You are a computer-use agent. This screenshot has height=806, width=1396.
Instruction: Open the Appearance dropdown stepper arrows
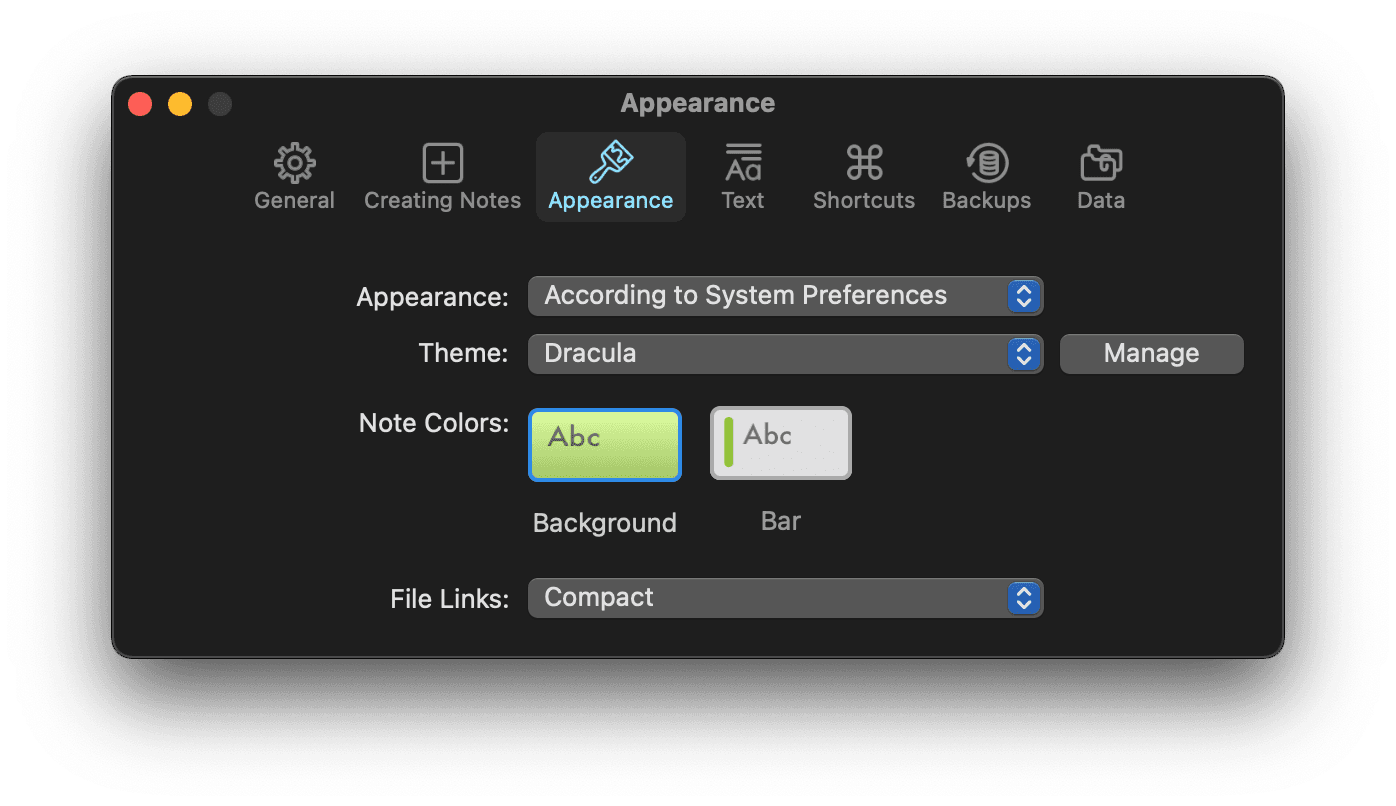(x=1023, y=295)
